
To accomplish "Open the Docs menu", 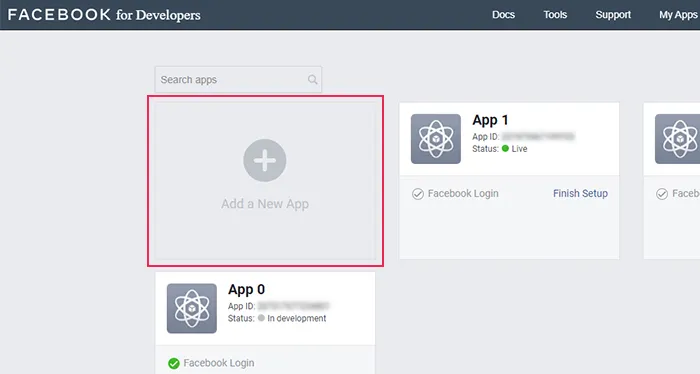I will point(503,15).
